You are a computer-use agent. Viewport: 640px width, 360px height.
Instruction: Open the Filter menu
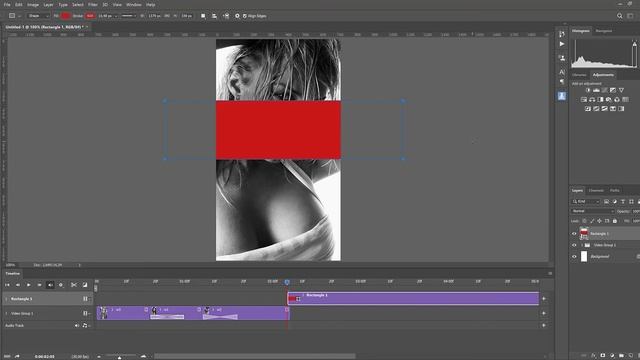point(93,4)
